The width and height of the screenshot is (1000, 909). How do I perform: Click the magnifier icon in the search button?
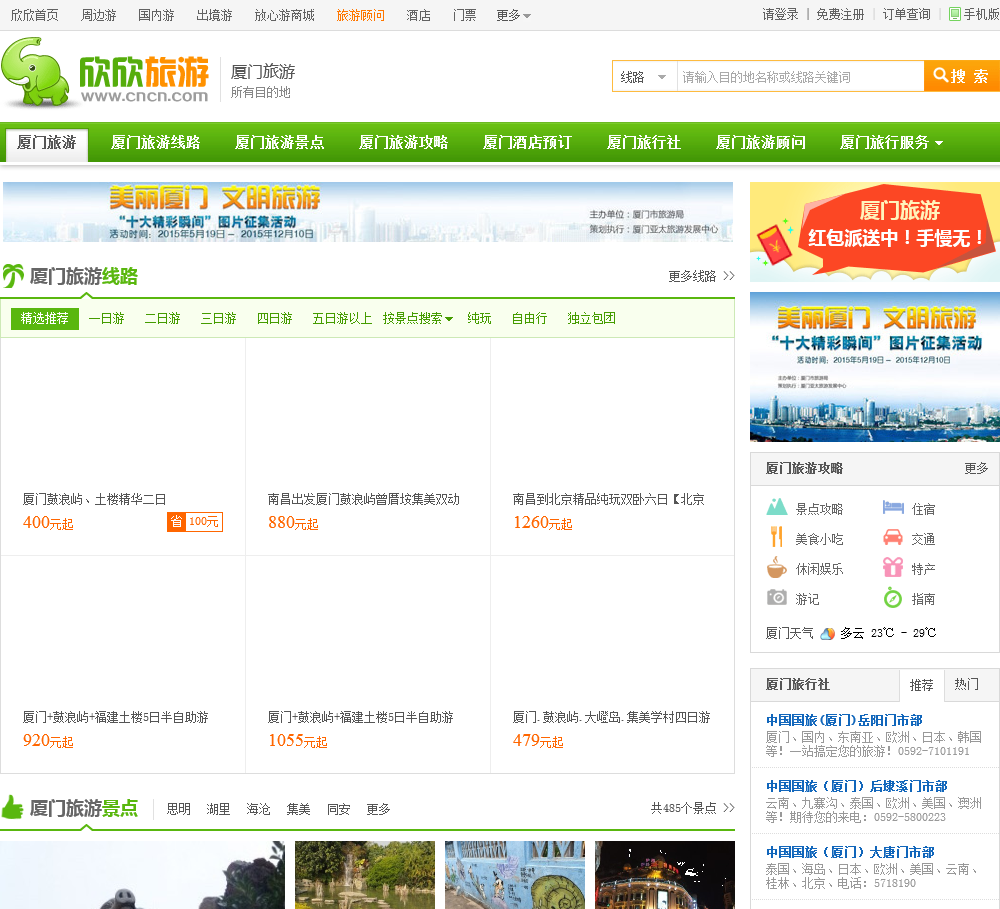click(940, 75)
